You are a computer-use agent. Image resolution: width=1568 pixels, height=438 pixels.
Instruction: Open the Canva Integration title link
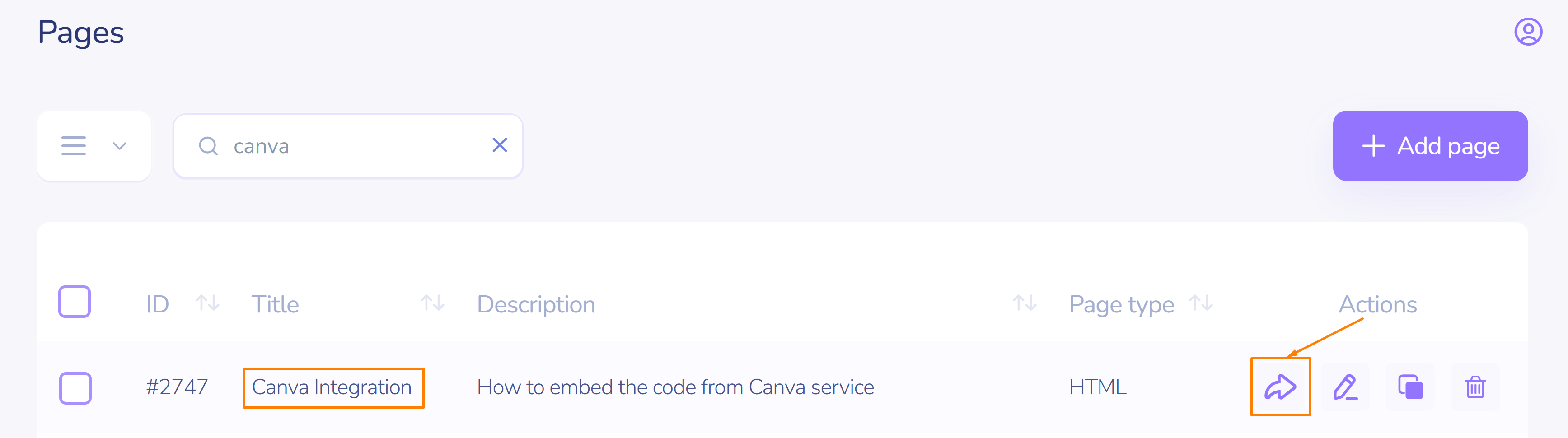(x=332, y=387)
